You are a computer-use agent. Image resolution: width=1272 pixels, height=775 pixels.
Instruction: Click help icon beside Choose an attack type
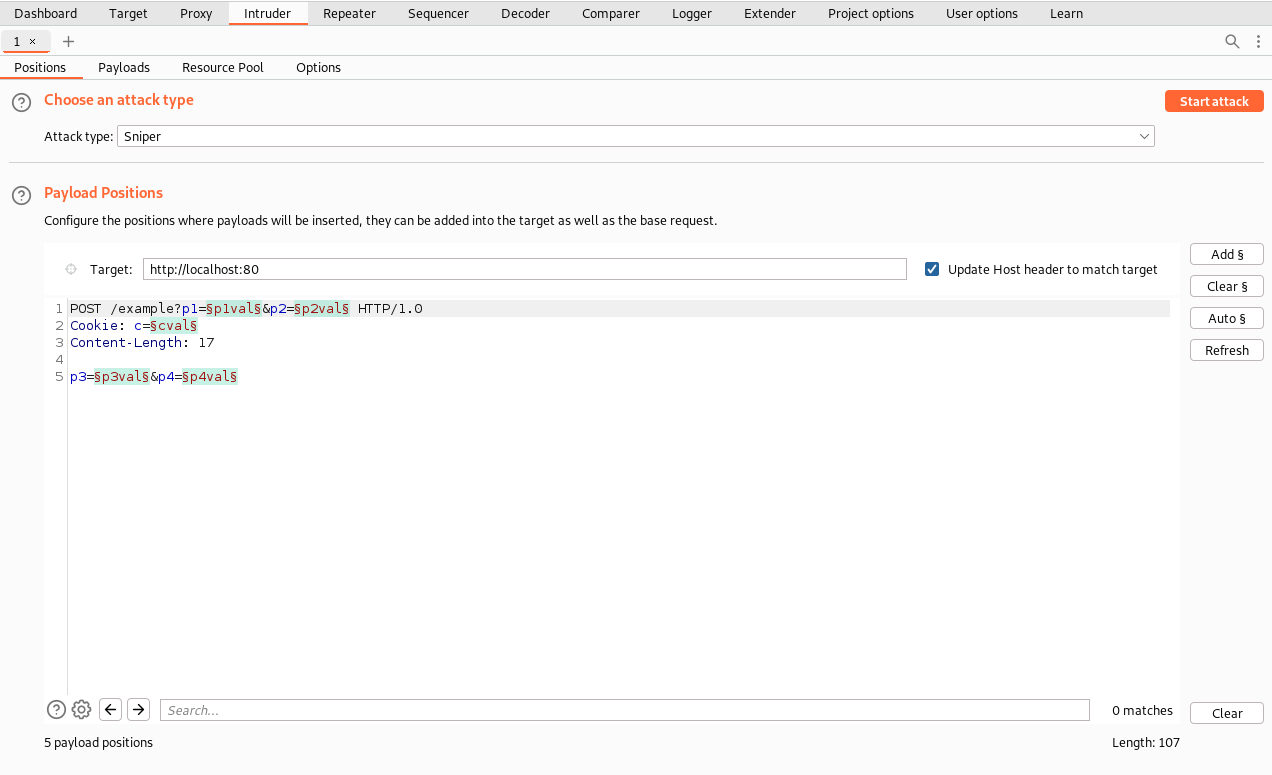(x=21, y=102)
